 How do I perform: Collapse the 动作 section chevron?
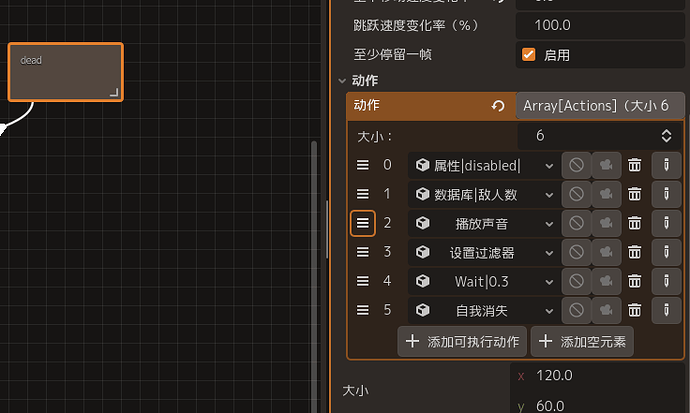coord(342,81)
